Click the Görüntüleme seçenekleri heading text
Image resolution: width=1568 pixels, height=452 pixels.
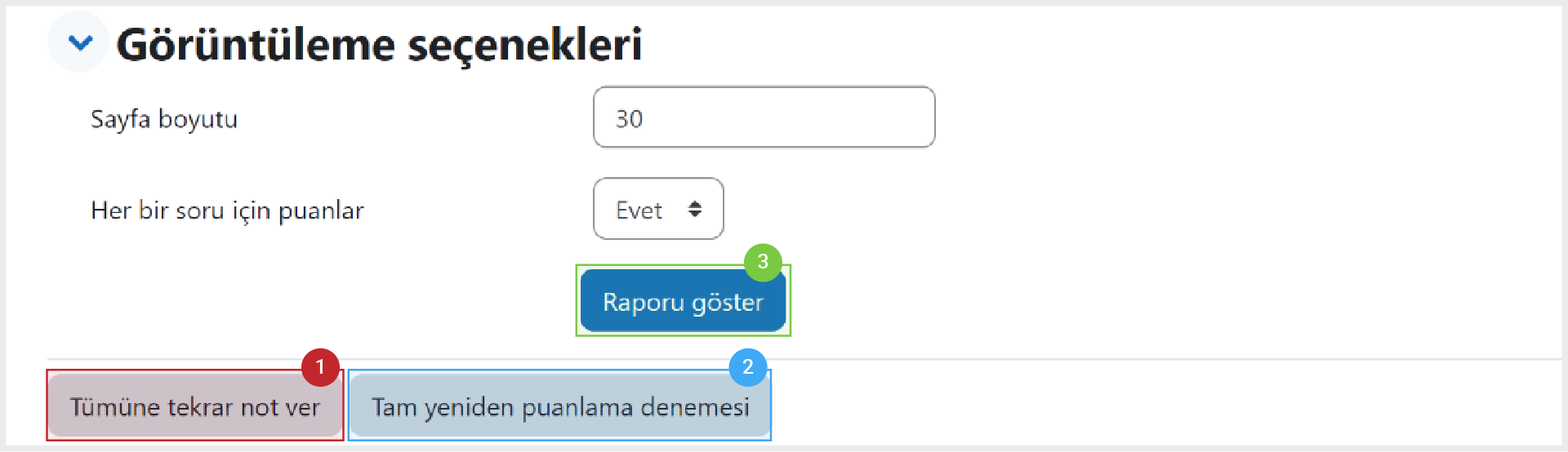tap(379, 45)
